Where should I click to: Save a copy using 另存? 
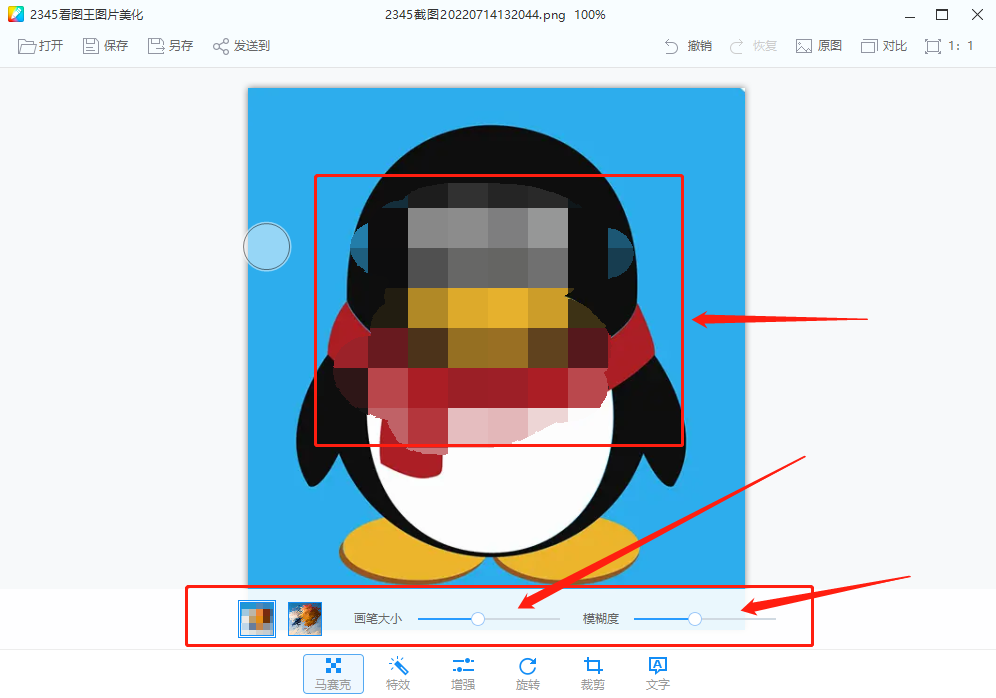pos(169,45)
